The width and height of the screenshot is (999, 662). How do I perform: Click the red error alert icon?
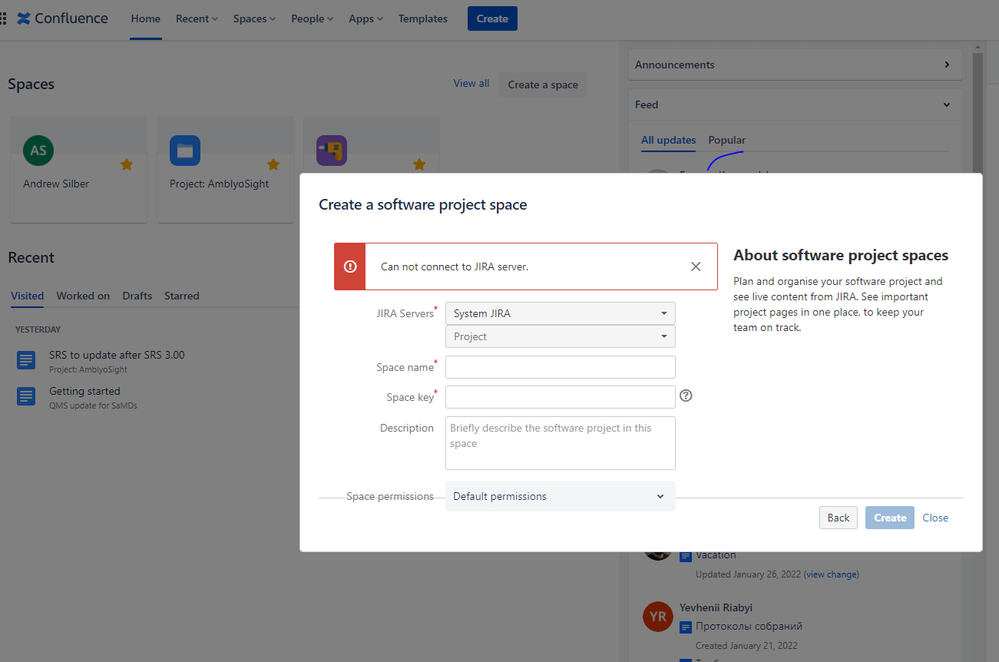(x=350, y=266)
